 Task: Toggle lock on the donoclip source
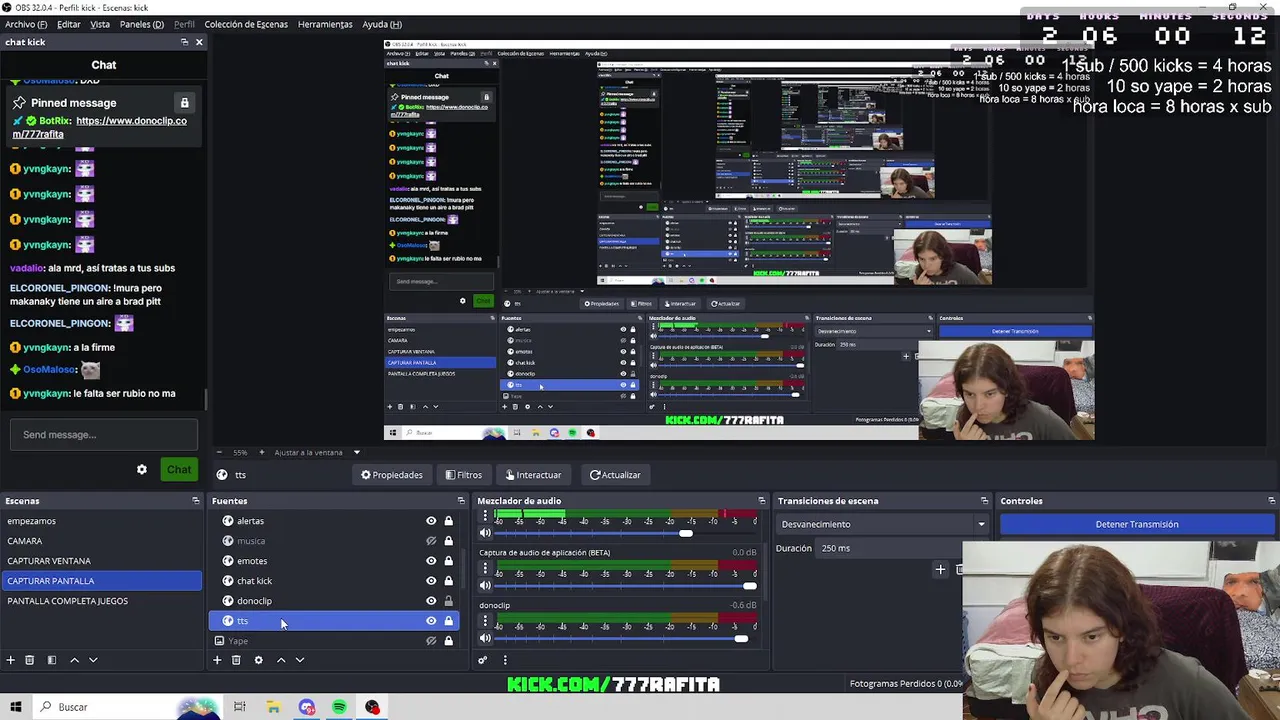448,601
